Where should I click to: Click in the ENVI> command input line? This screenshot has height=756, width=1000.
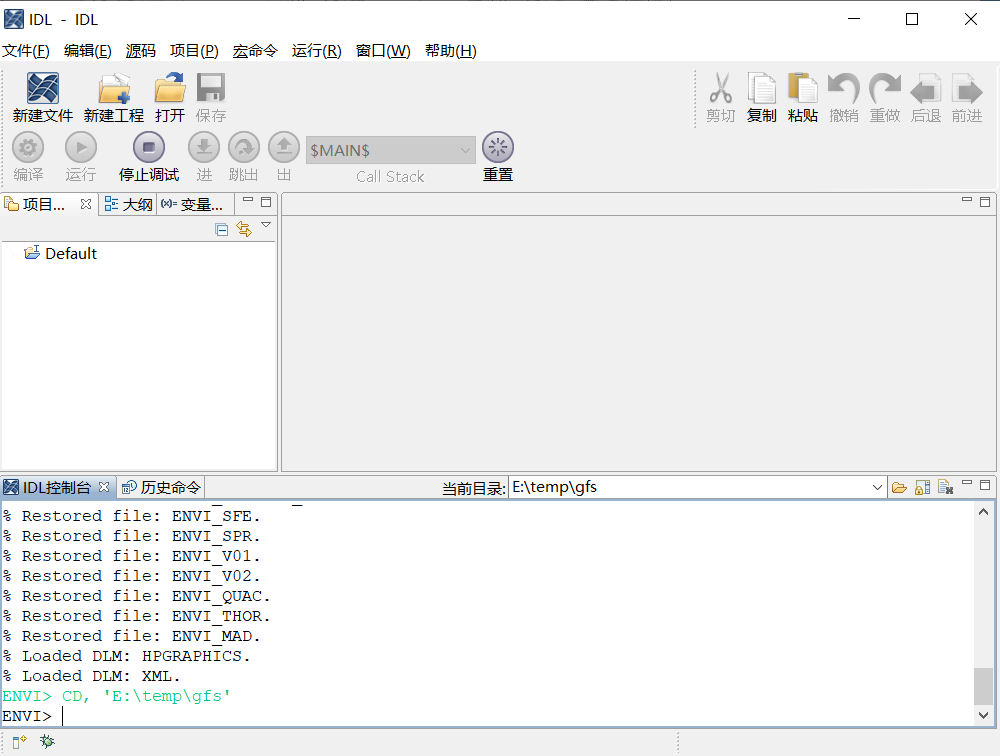(488, 716)
